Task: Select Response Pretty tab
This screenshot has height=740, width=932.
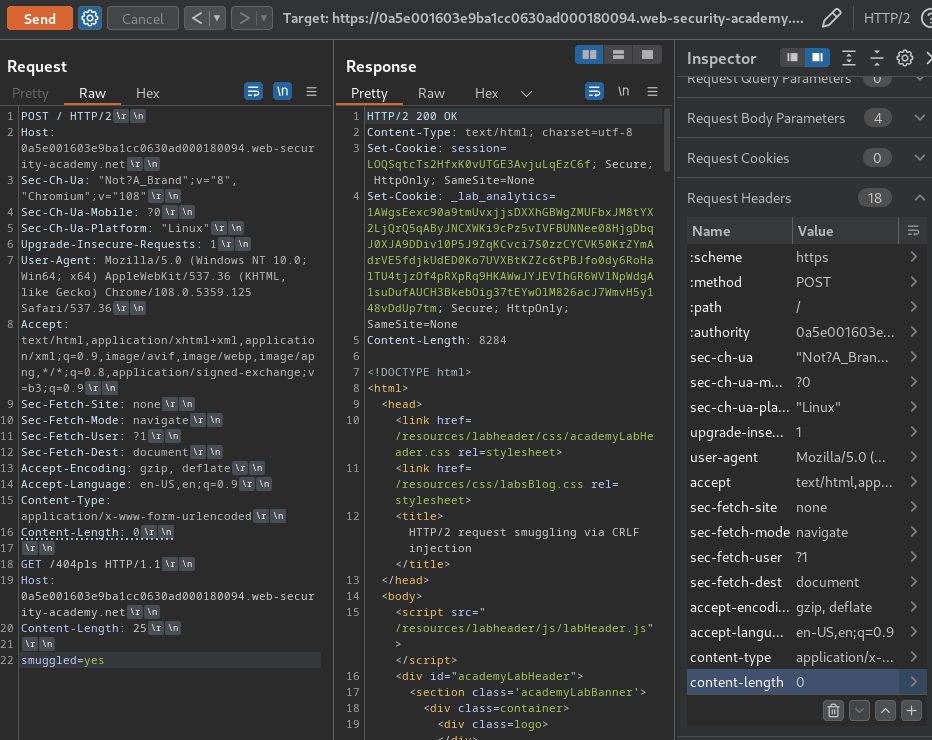Action: (x=369, y=93)
